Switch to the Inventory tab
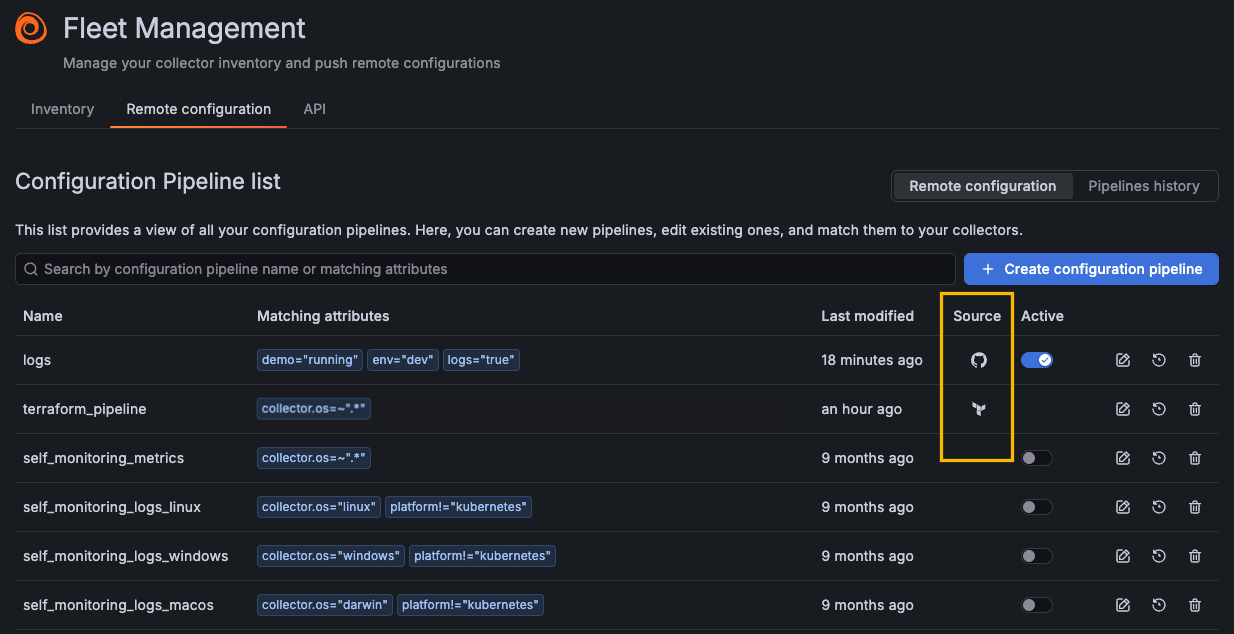The image size is (1234, 634). point(62,109)
